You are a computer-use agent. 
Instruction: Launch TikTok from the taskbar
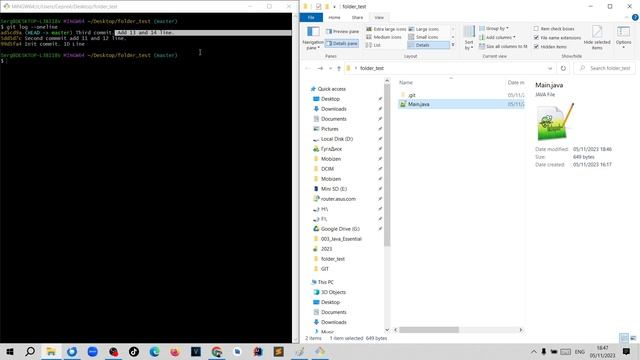point(134,351)
